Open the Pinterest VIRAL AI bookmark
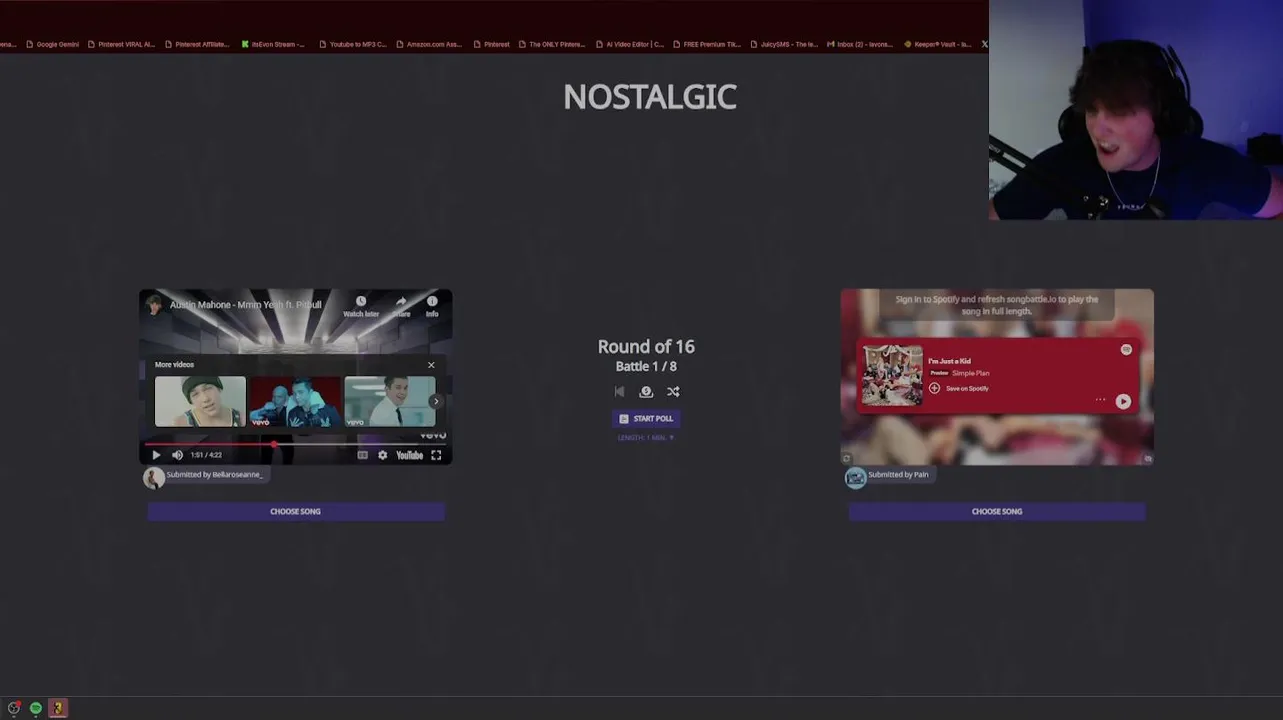 [x=121, y=44]
